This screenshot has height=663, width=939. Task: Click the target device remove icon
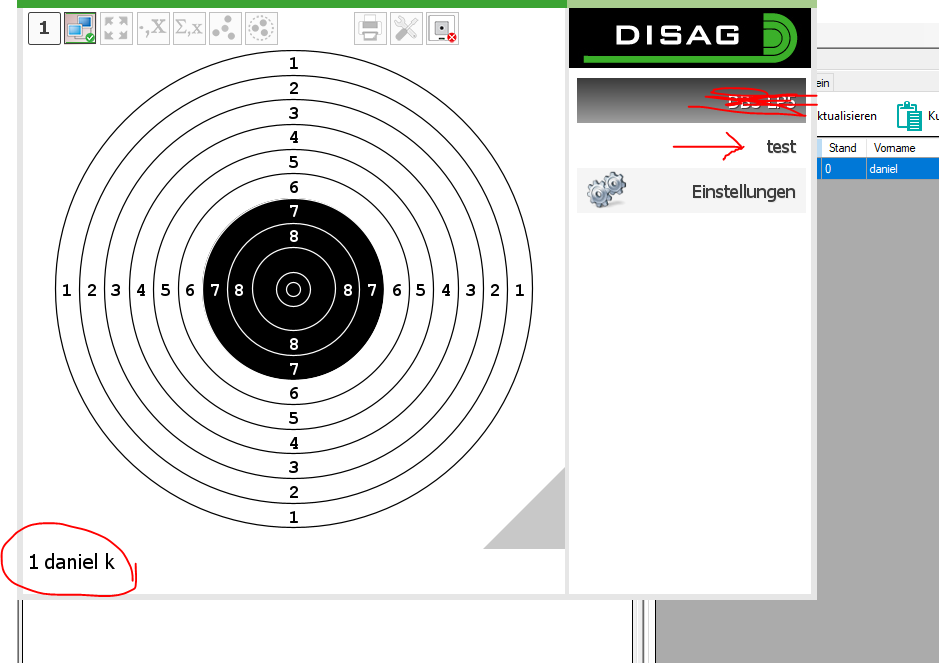(x=442, y=29)
